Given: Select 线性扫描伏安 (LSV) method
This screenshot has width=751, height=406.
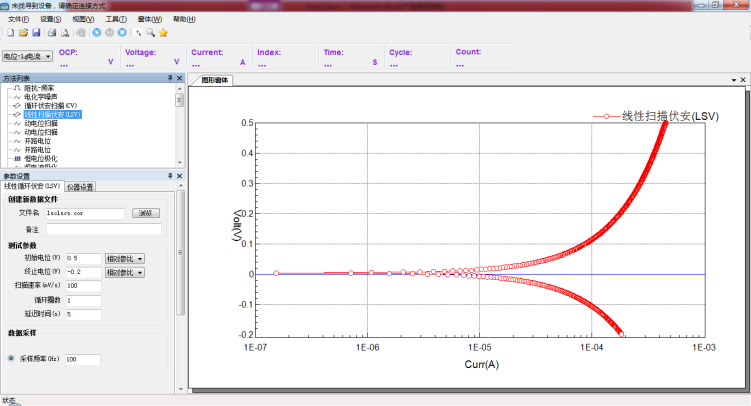Looking at the screenshot, I should 53,114.
